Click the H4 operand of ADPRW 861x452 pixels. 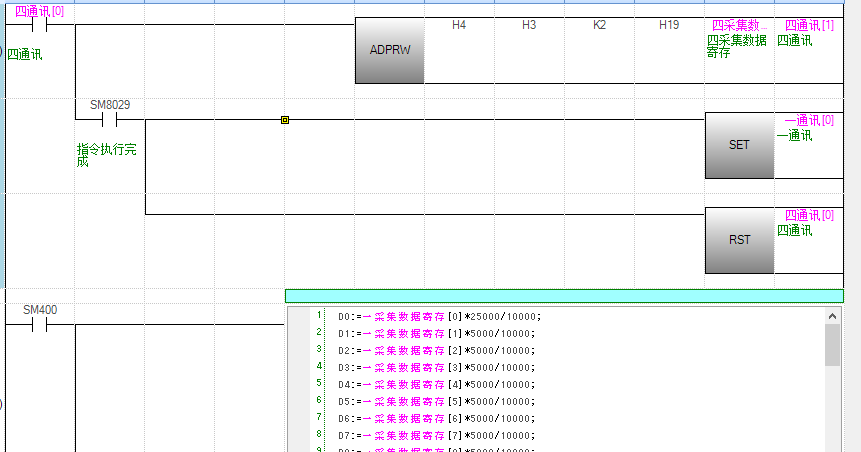point(459,24)
